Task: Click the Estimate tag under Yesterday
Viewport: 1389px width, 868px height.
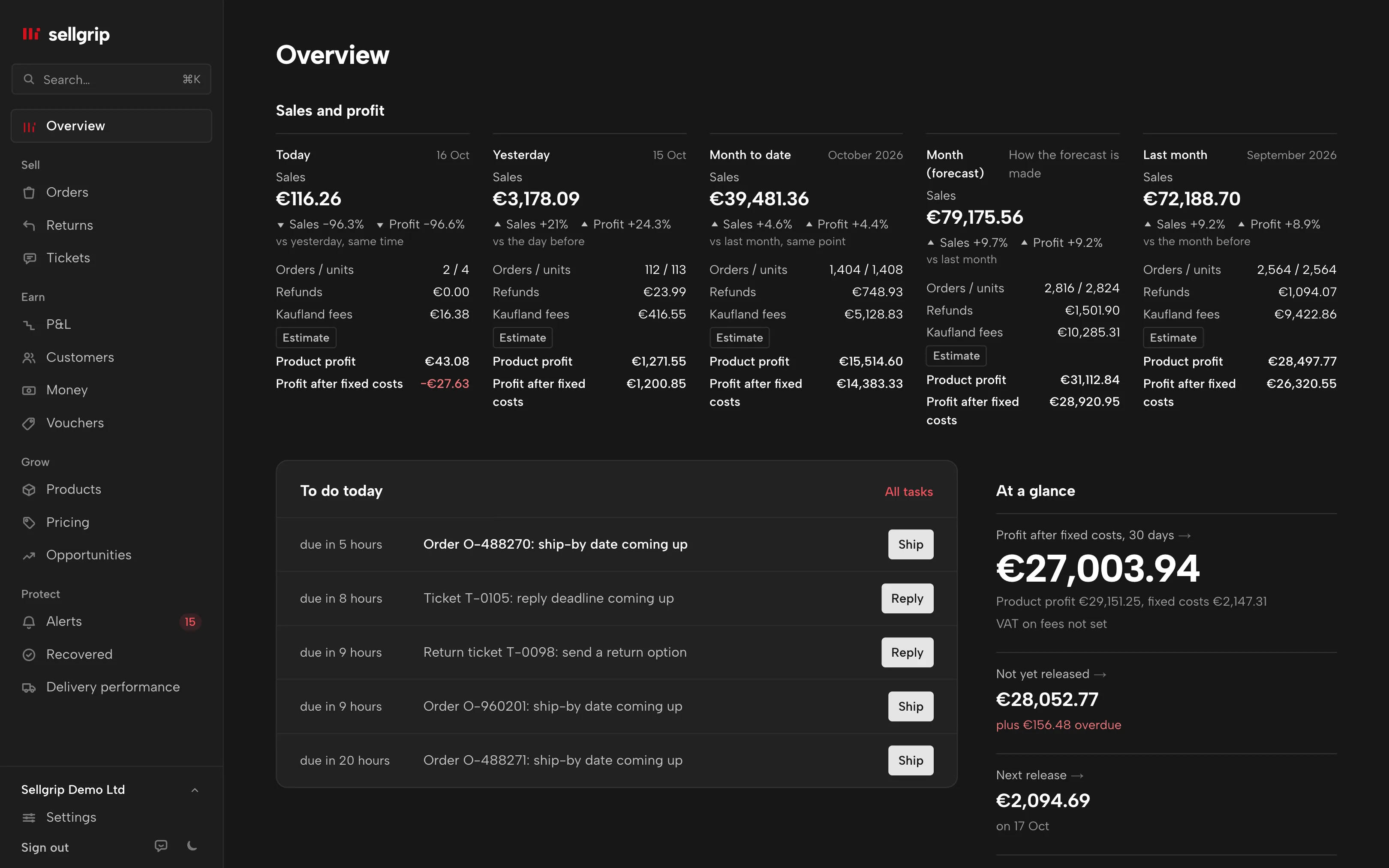Action: (x=522, y=338)
